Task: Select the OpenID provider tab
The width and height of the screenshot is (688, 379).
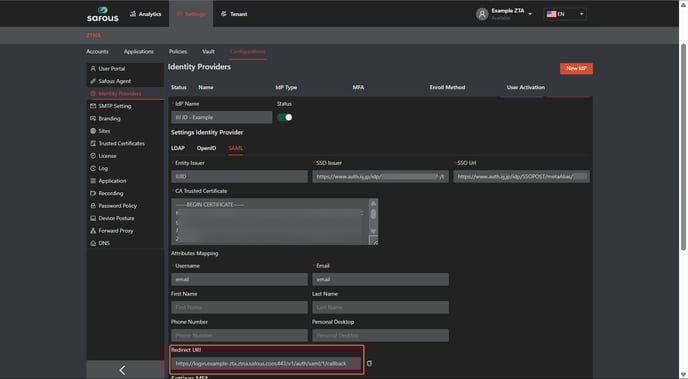Action: click(206, 148)
